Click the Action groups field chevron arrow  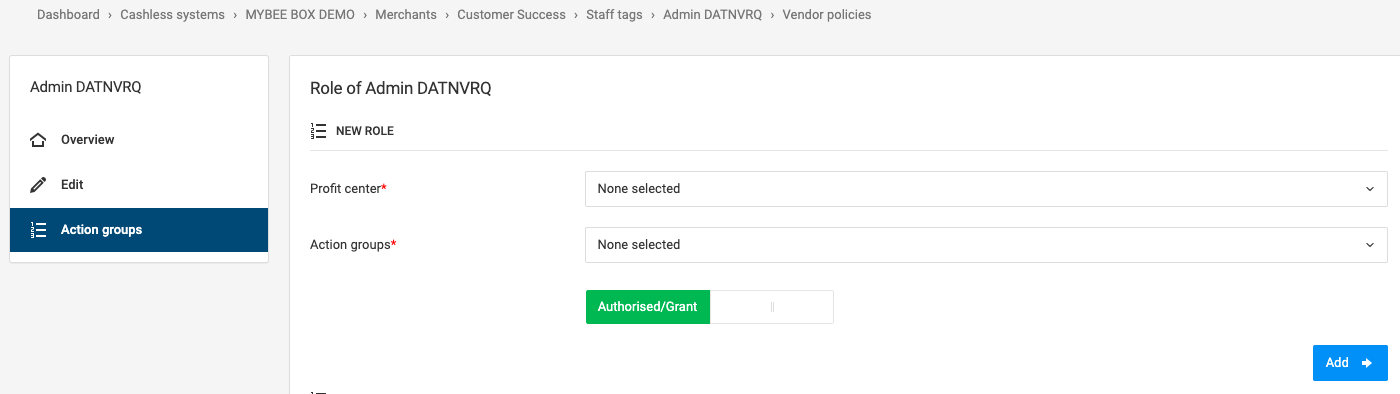(1369, 244)
